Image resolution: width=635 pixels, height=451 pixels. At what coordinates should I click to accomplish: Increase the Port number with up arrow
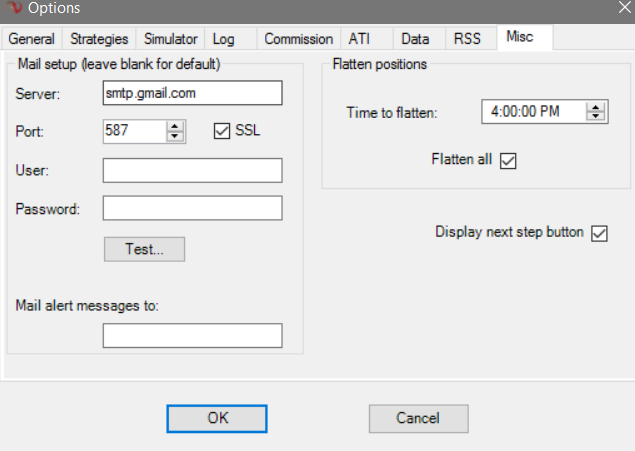tap(176, 126)
